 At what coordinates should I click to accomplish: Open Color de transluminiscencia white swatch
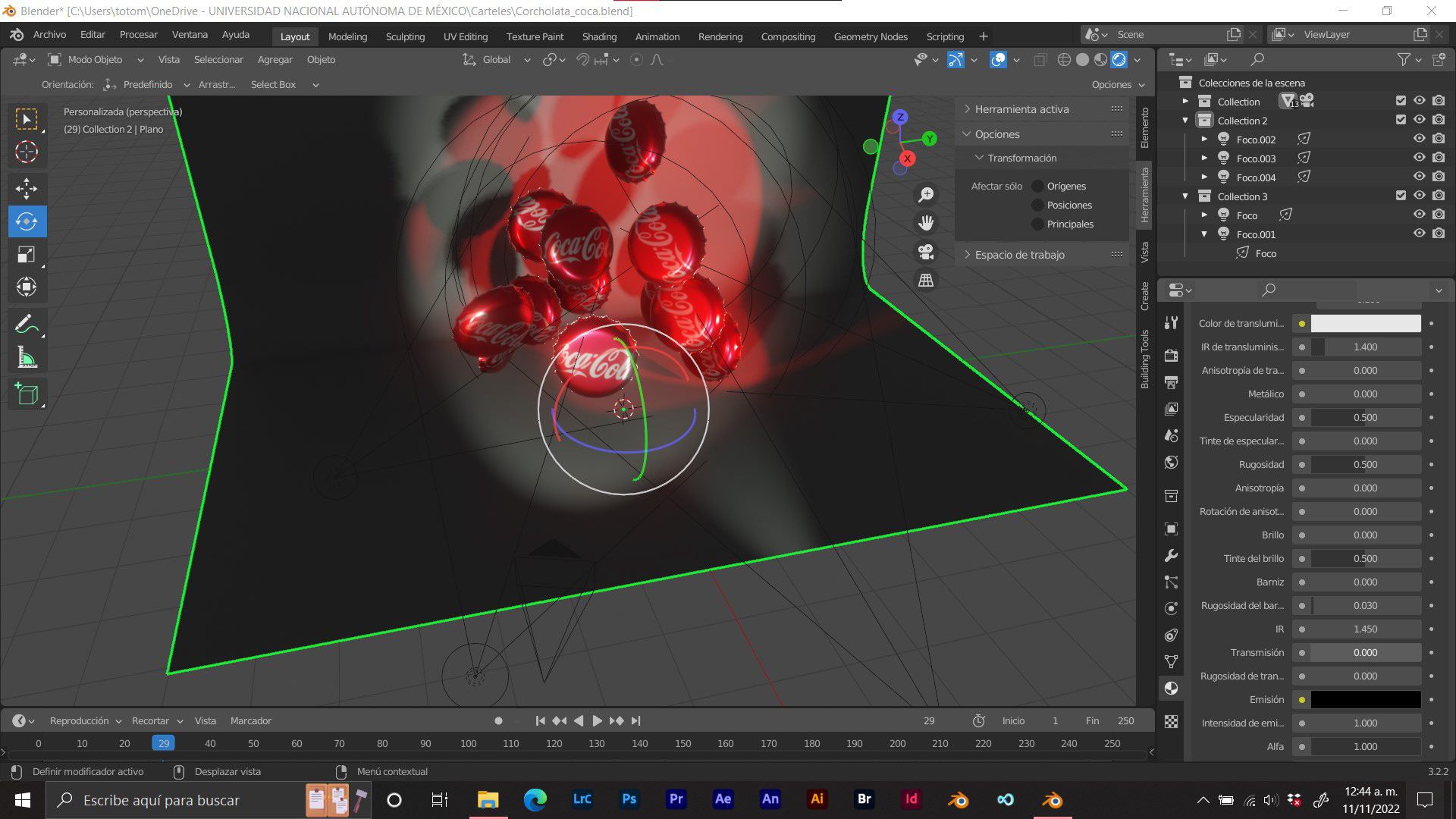(x=1365, y=323)
